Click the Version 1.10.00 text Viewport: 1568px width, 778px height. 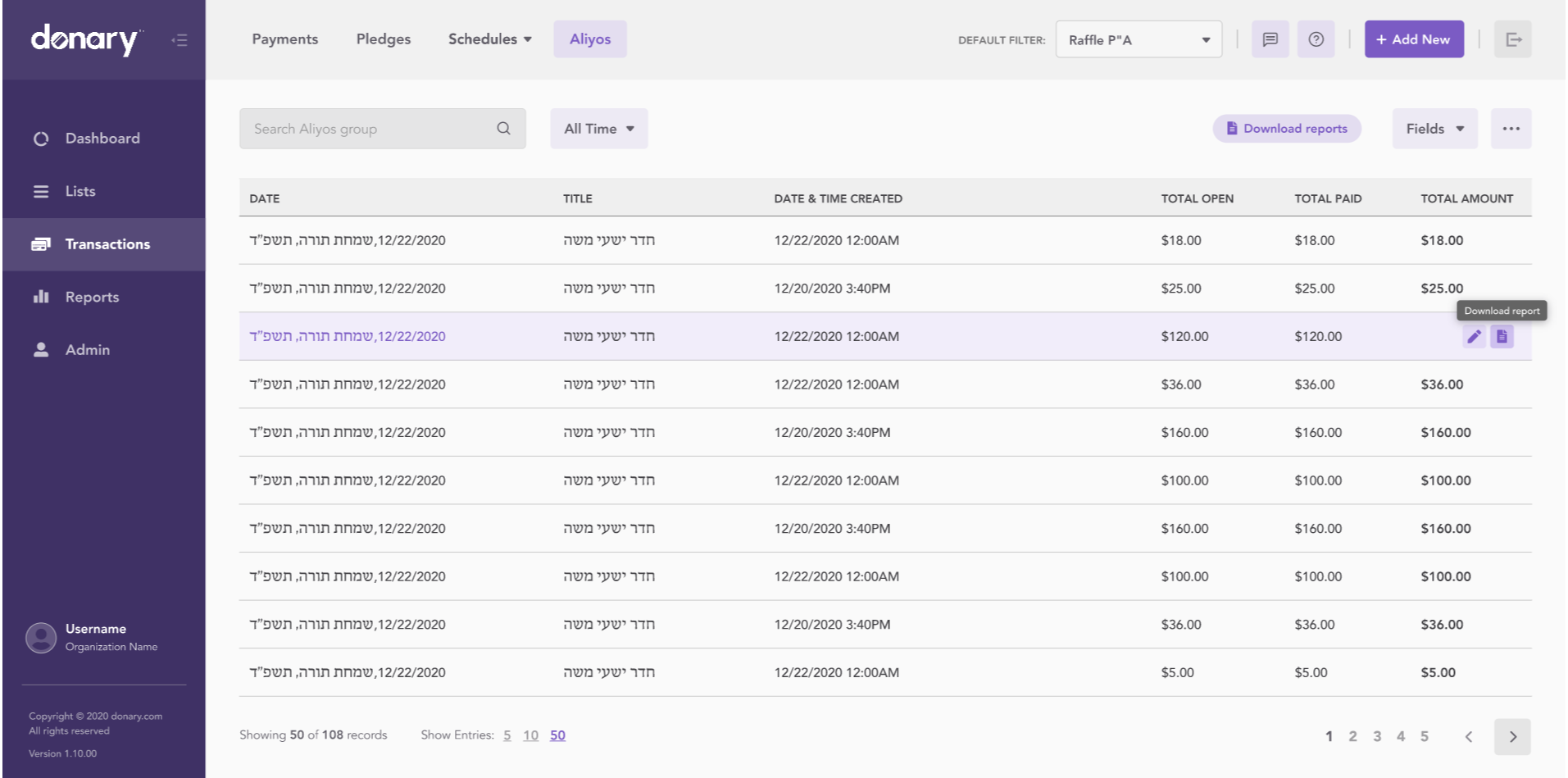[x=62, y=753]
